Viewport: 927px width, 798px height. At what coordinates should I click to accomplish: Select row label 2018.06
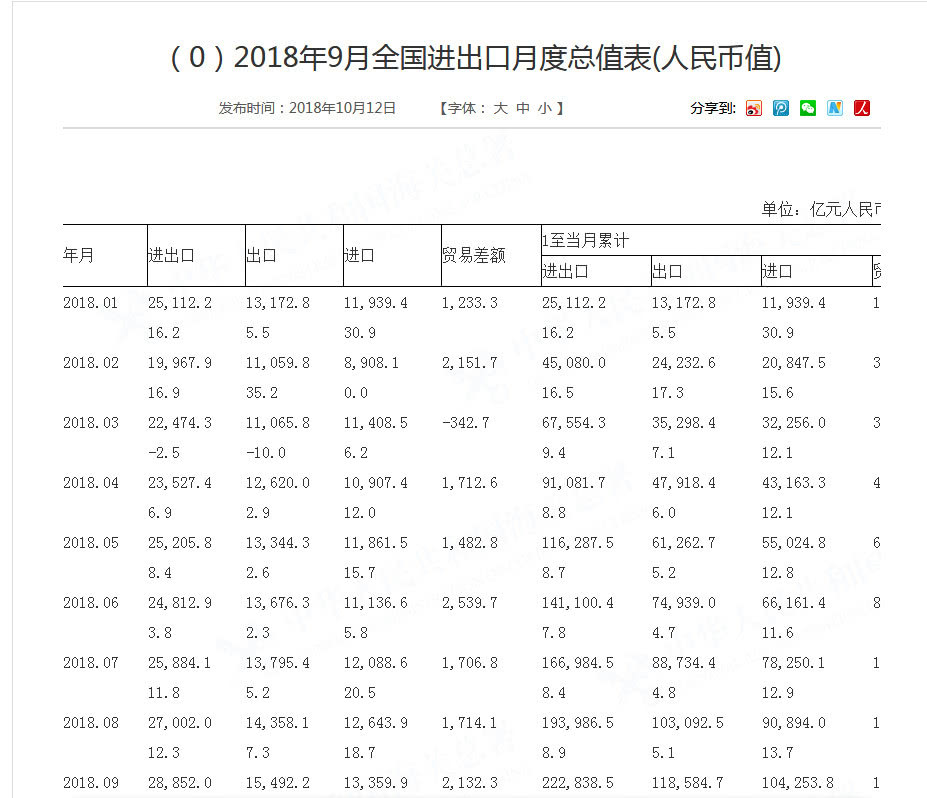tap(91, 603)
